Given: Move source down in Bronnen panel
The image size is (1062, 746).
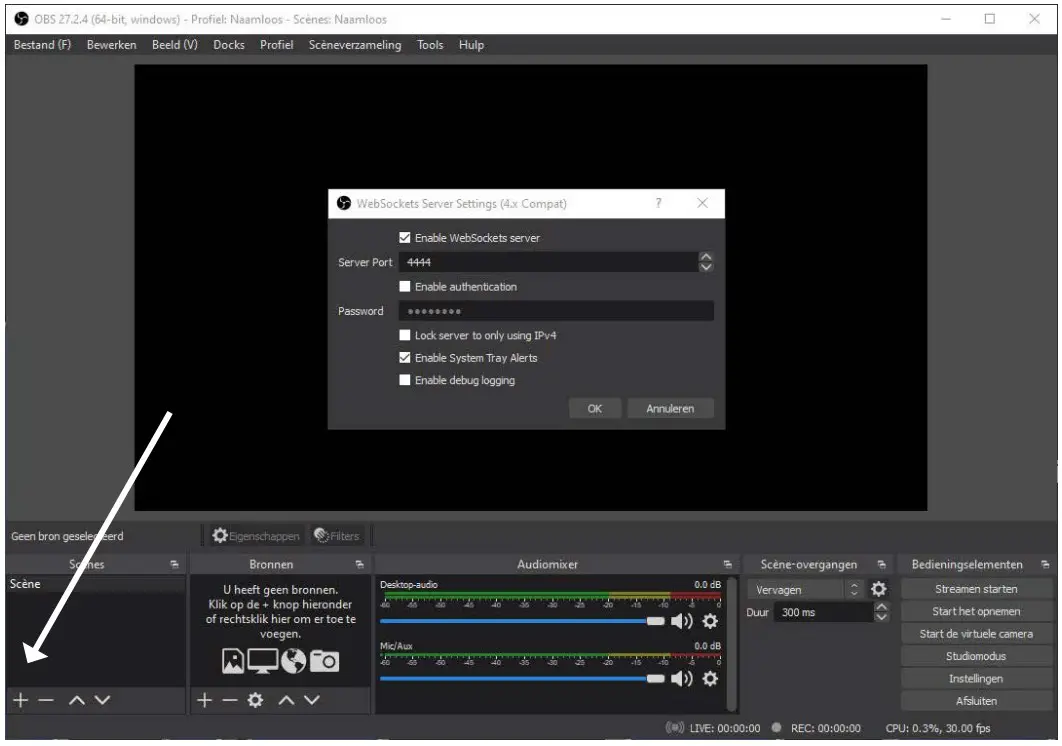Looking at the screenshot, I should [312, 700].
